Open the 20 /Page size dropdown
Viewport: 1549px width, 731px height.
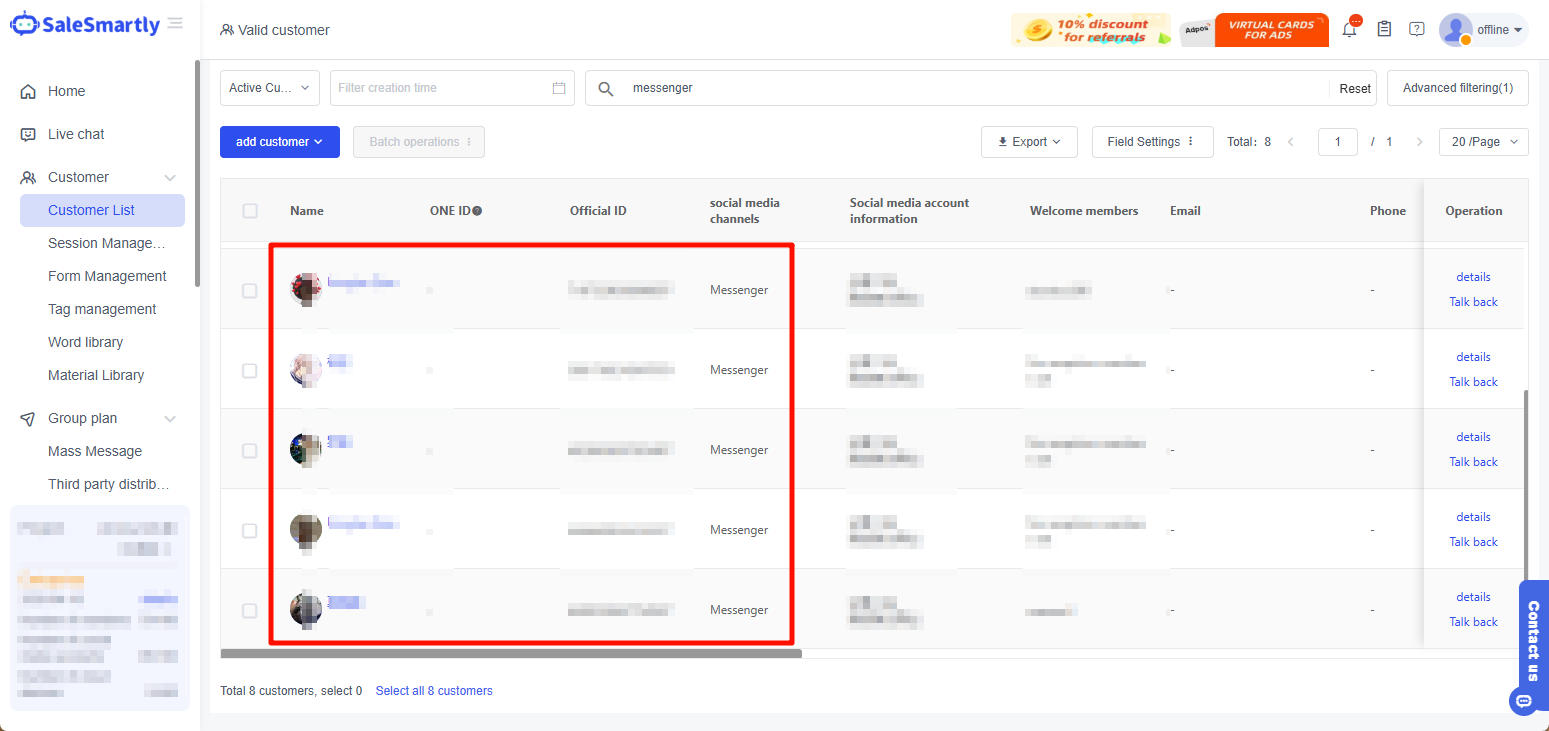click(1483, 142)
